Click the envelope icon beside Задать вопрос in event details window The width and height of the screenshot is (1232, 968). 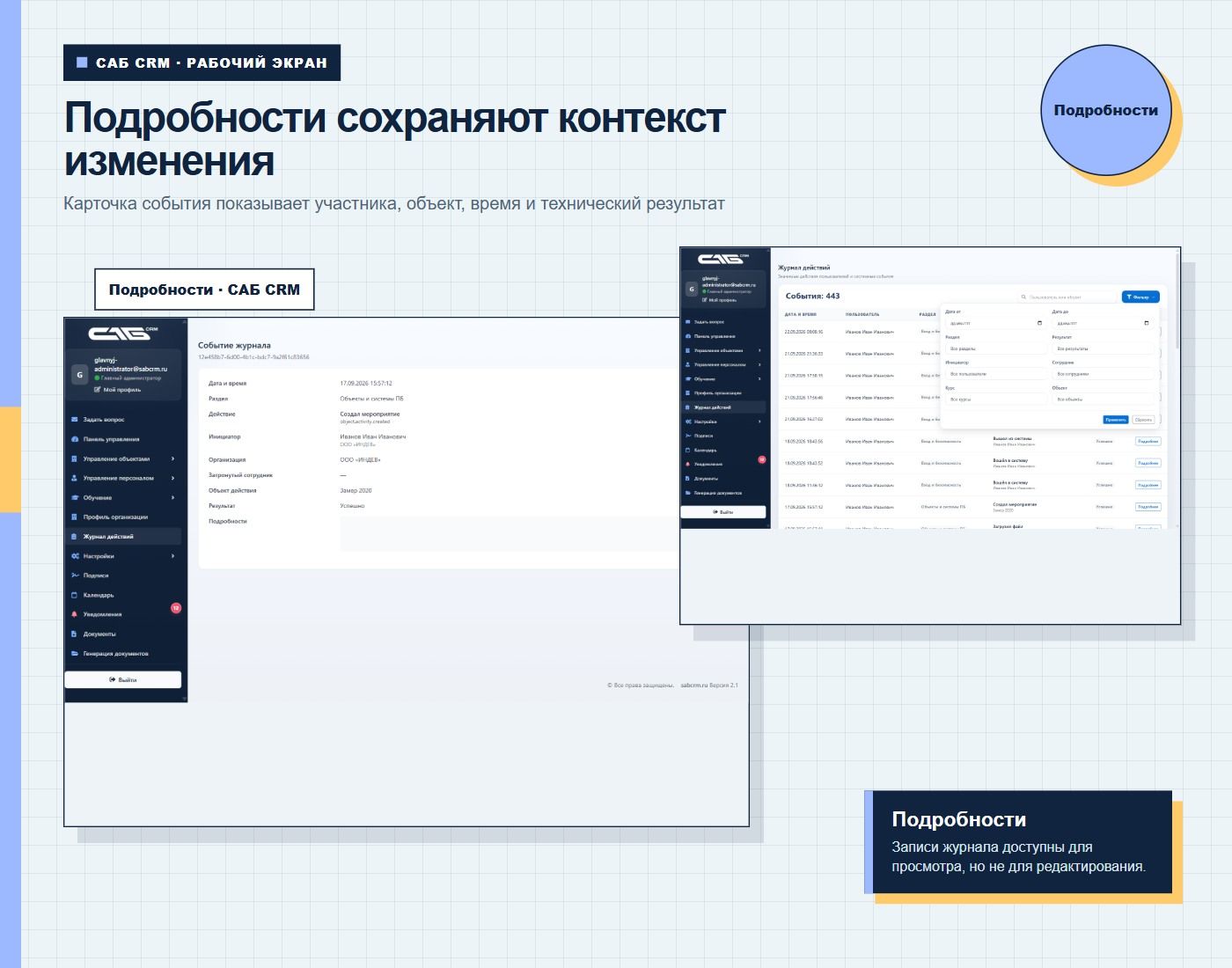point(75,420)
